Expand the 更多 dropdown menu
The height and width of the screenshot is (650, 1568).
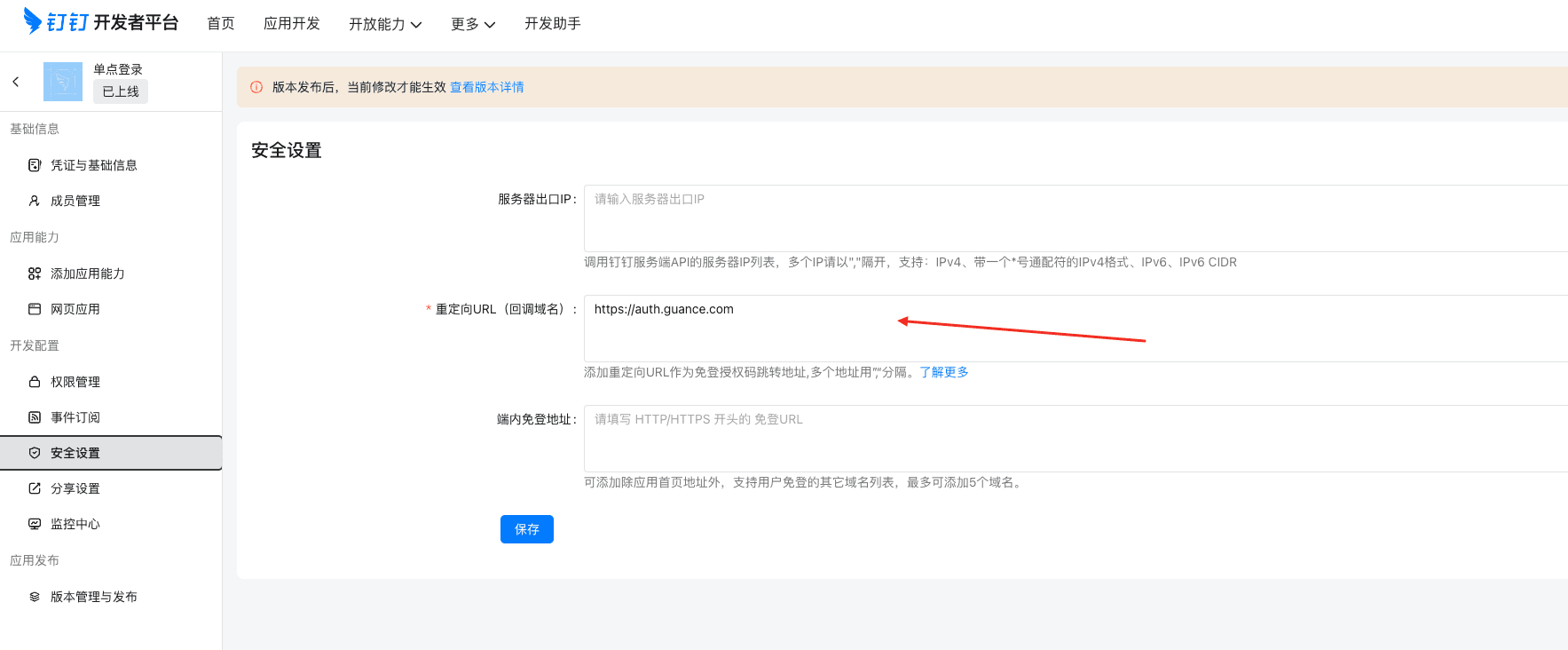tap(473, 24)
